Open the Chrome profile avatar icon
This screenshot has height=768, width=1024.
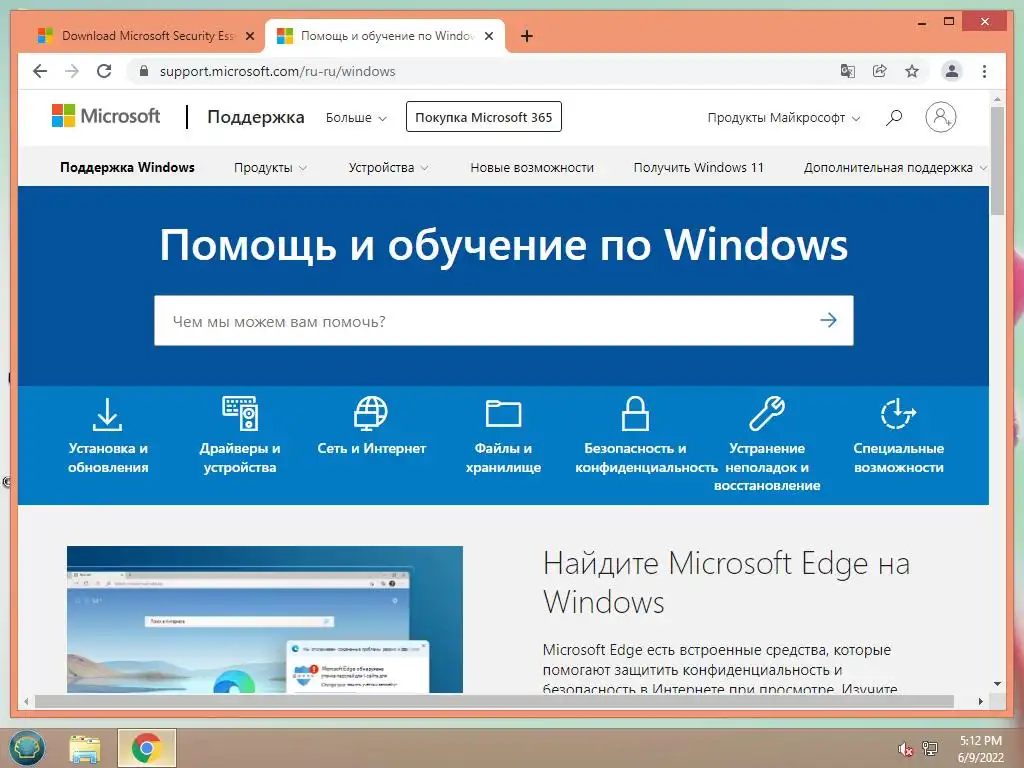[x=952, y=71]
